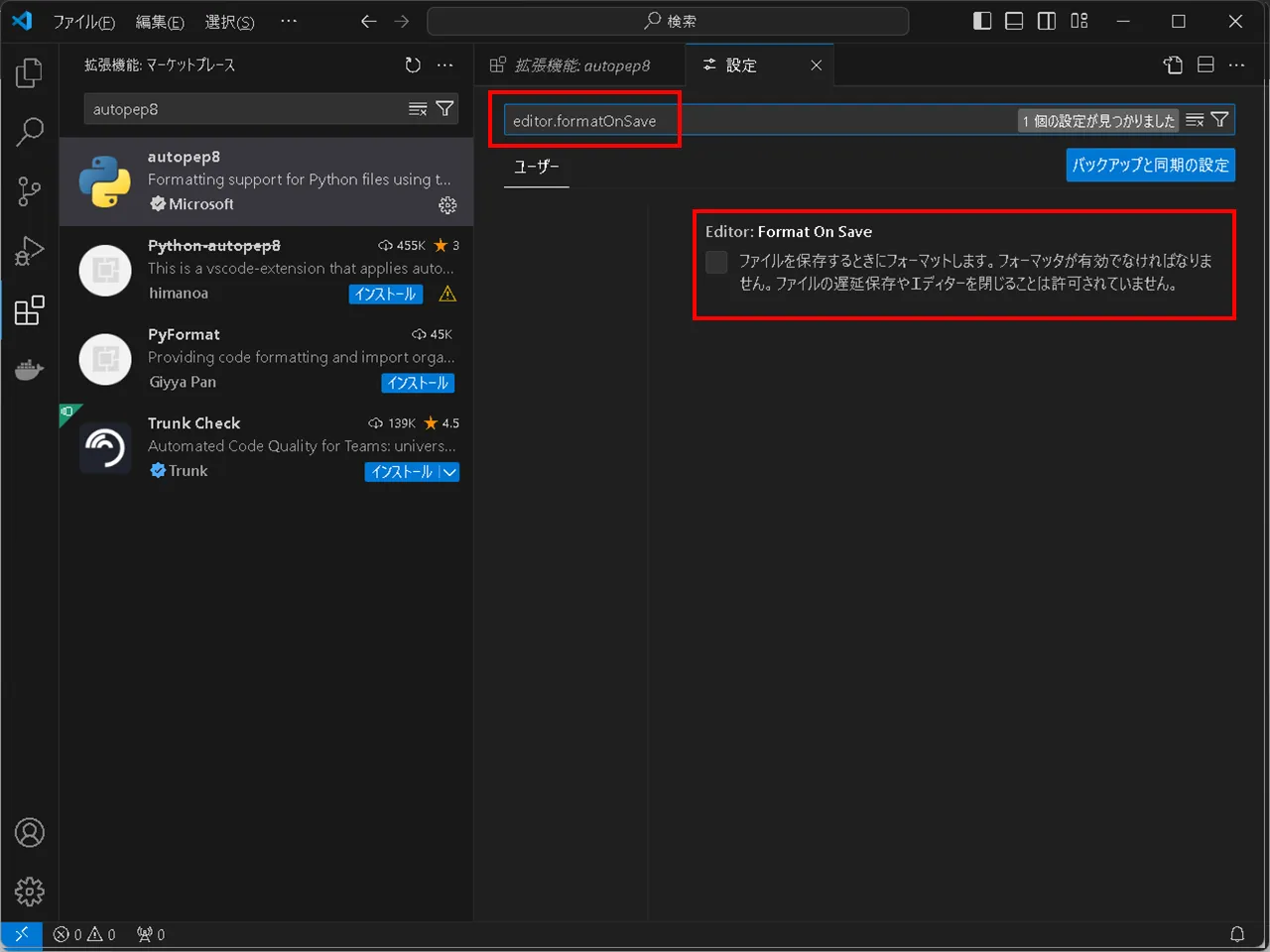
Task: Open the 選択 menu
Action: coord(229,21)
